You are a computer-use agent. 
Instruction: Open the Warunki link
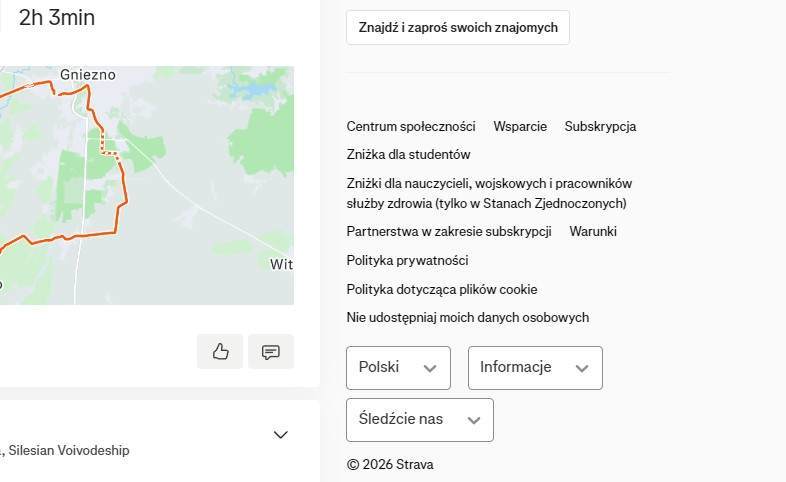pos(593,231)
